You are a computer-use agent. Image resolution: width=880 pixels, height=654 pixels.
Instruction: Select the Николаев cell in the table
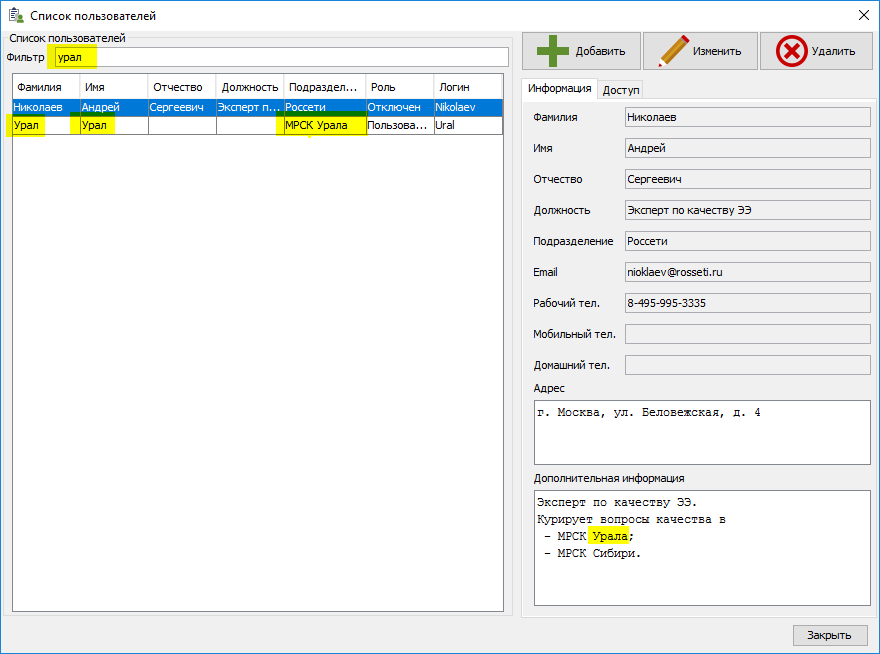click(46, 107)
